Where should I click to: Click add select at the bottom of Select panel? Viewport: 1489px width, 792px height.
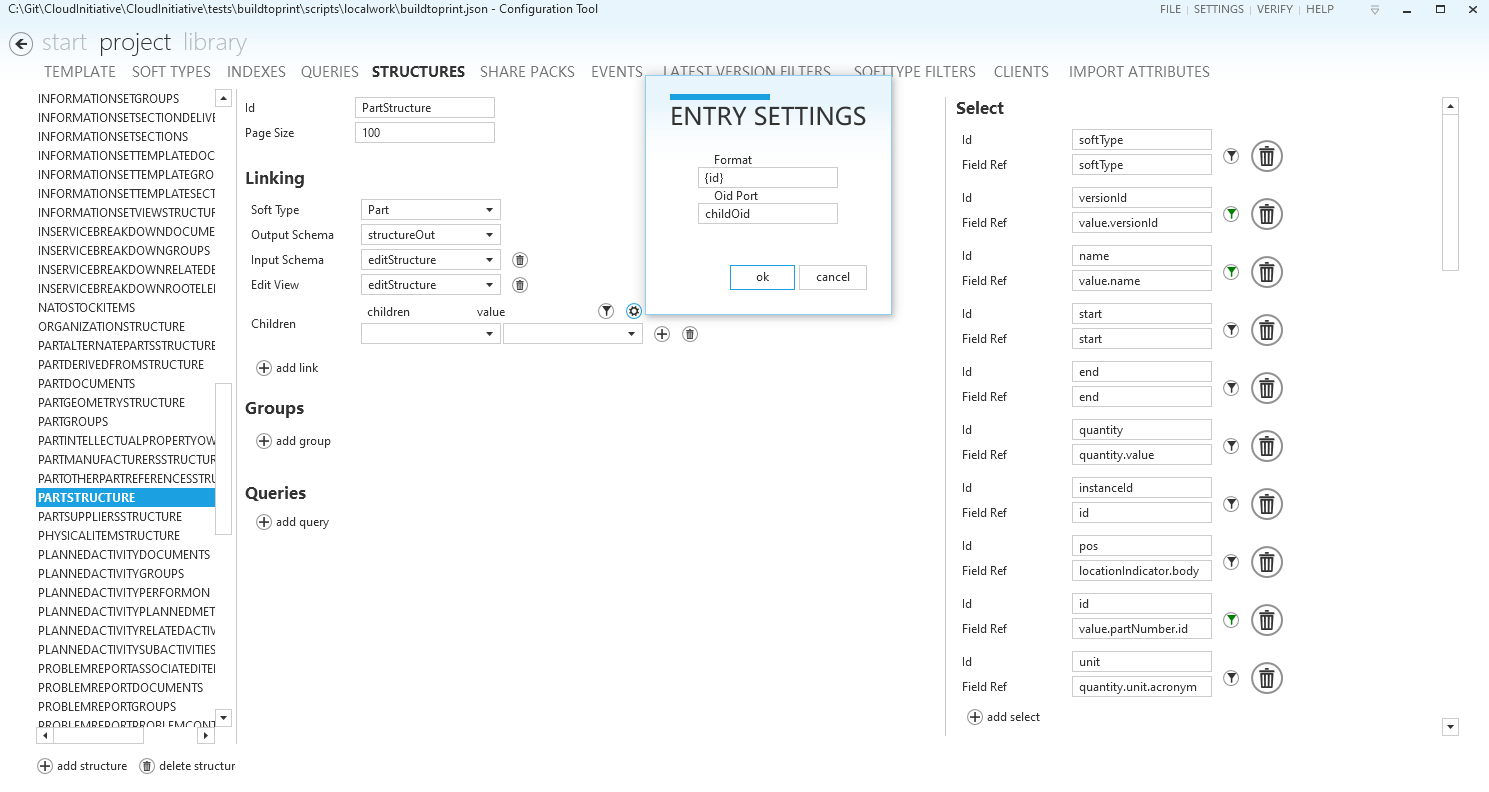(1004, 717)
